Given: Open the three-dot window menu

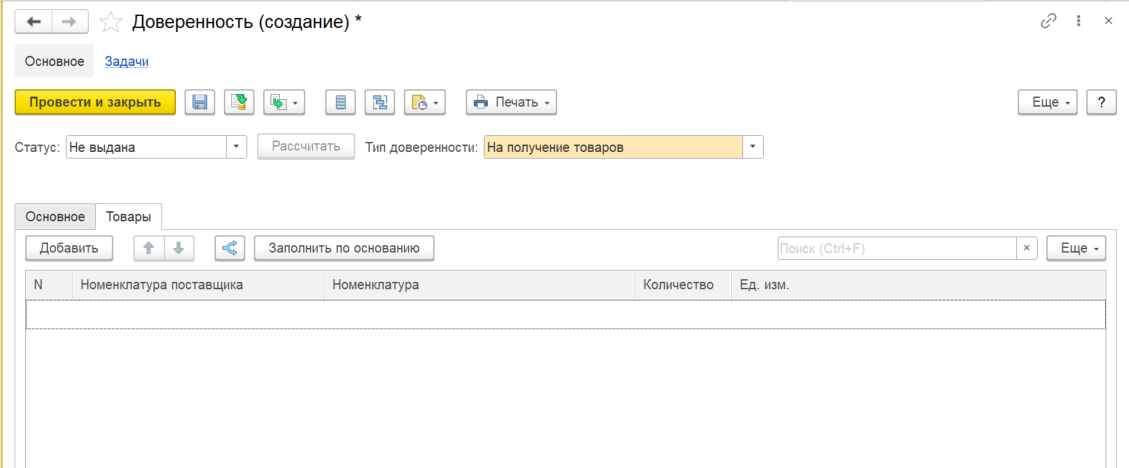Looking at the screenshot, I should tap(1079, 22).
